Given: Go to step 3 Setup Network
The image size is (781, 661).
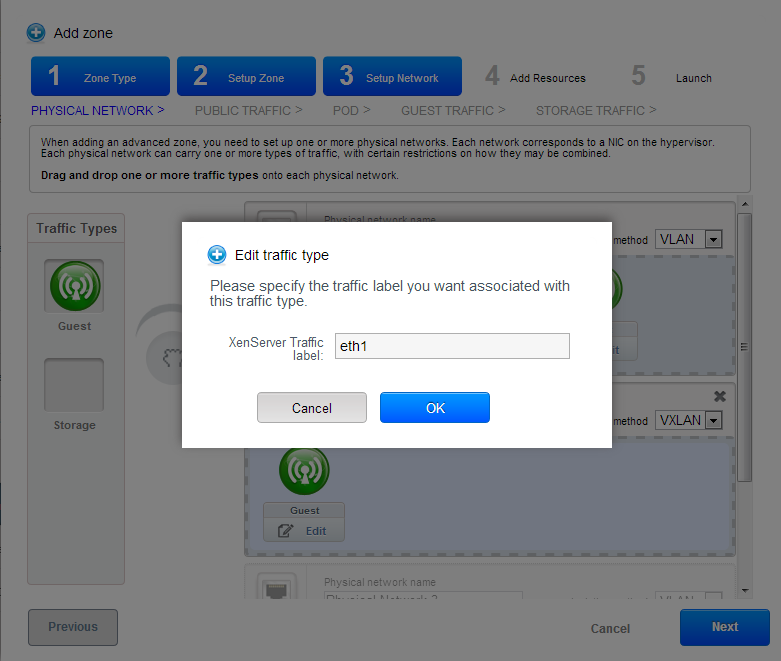Looking at the screenshot, I should [392, 76].
